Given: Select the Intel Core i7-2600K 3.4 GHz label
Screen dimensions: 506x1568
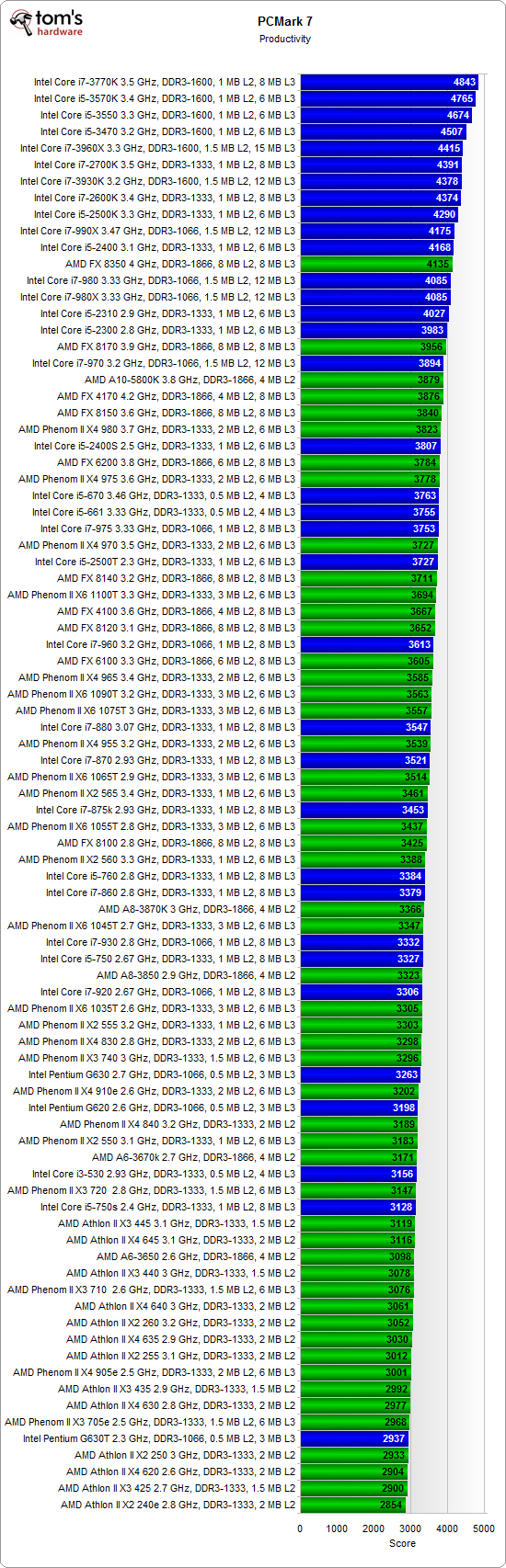Looking at the screenshot, I should tap(165, 198).
